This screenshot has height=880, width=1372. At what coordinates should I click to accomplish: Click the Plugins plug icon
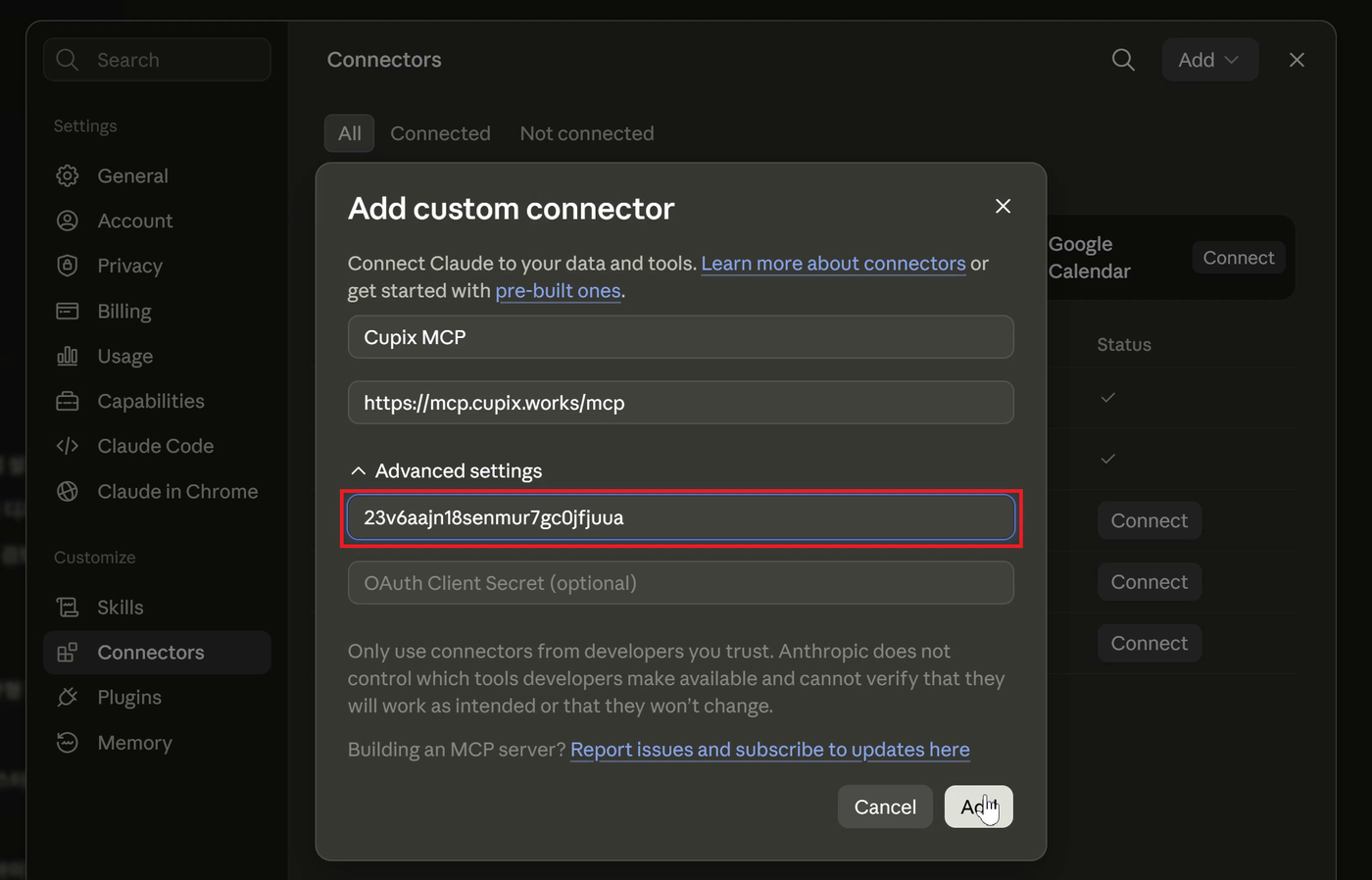68,697
